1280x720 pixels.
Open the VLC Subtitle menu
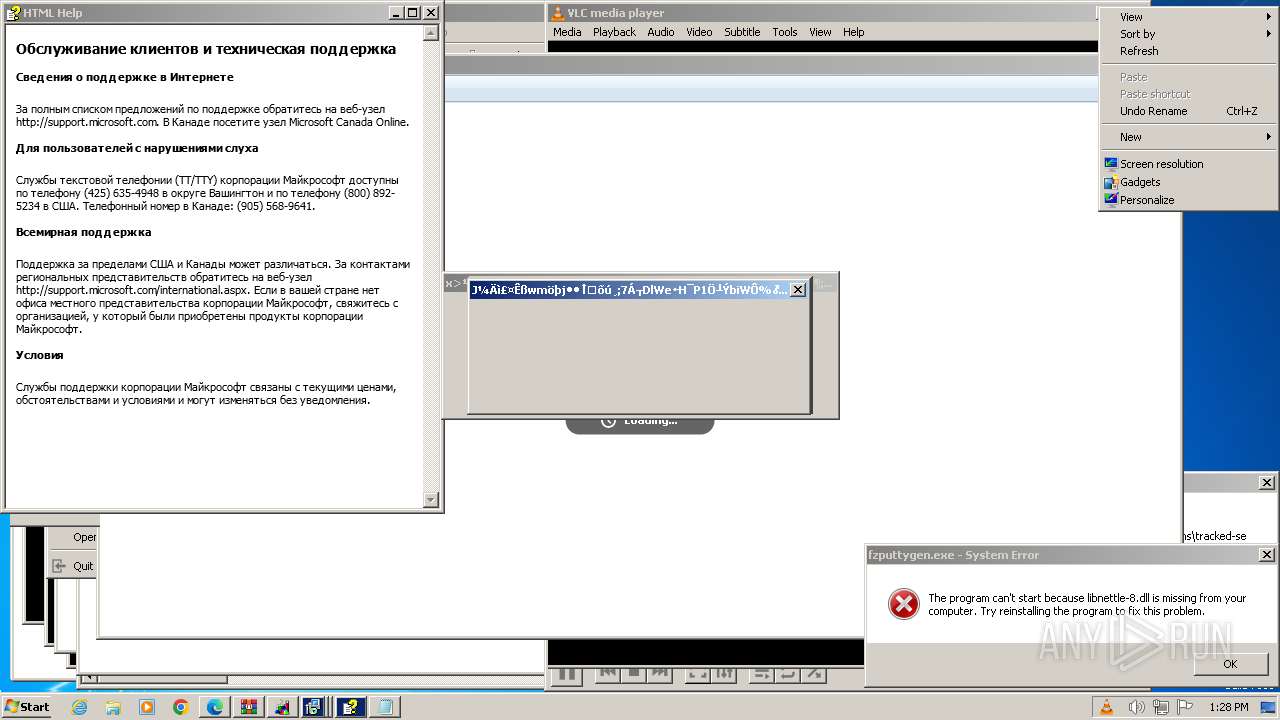[742, 32]
